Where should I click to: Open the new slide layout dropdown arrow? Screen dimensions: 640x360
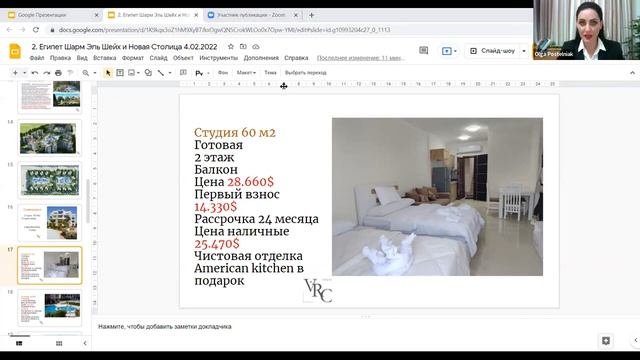coord(24,73)
